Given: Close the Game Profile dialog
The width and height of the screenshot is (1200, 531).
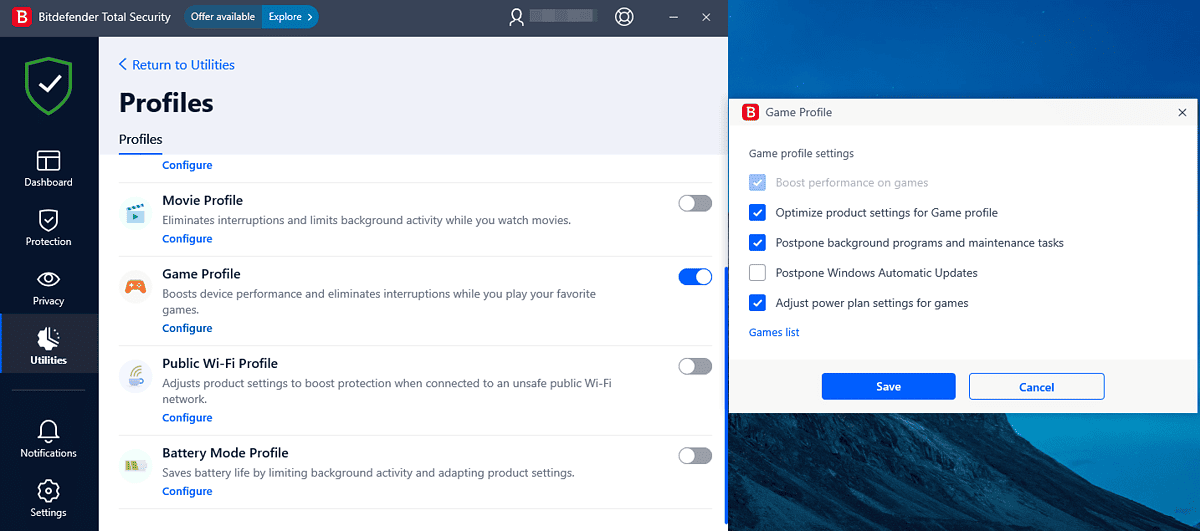Looking at the screenshot, I should 1182,113.
